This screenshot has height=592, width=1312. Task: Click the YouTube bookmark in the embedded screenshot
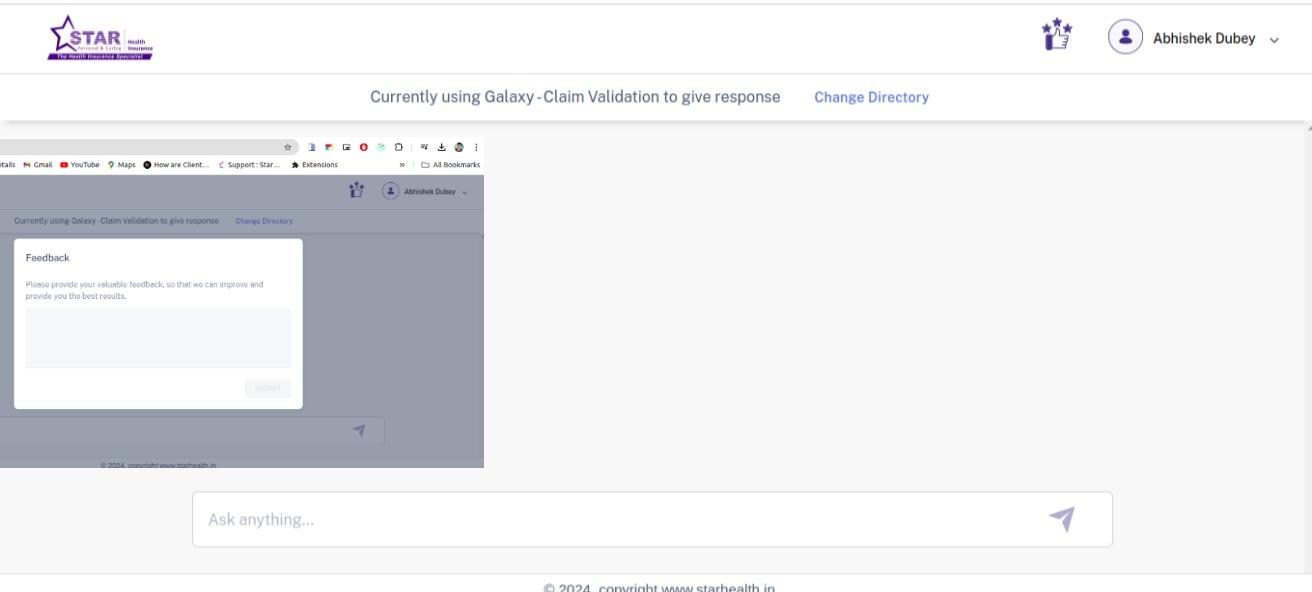(84, 164)
